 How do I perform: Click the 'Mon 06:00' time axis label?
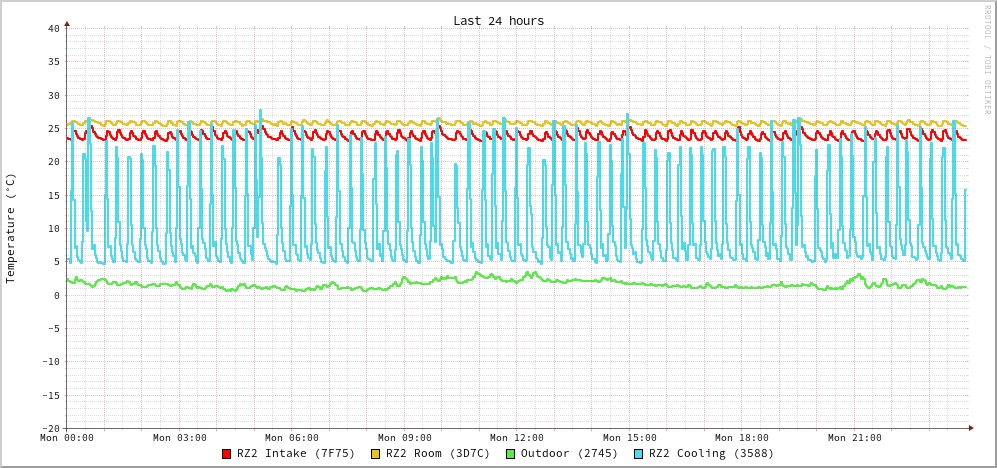pos(292,437)
